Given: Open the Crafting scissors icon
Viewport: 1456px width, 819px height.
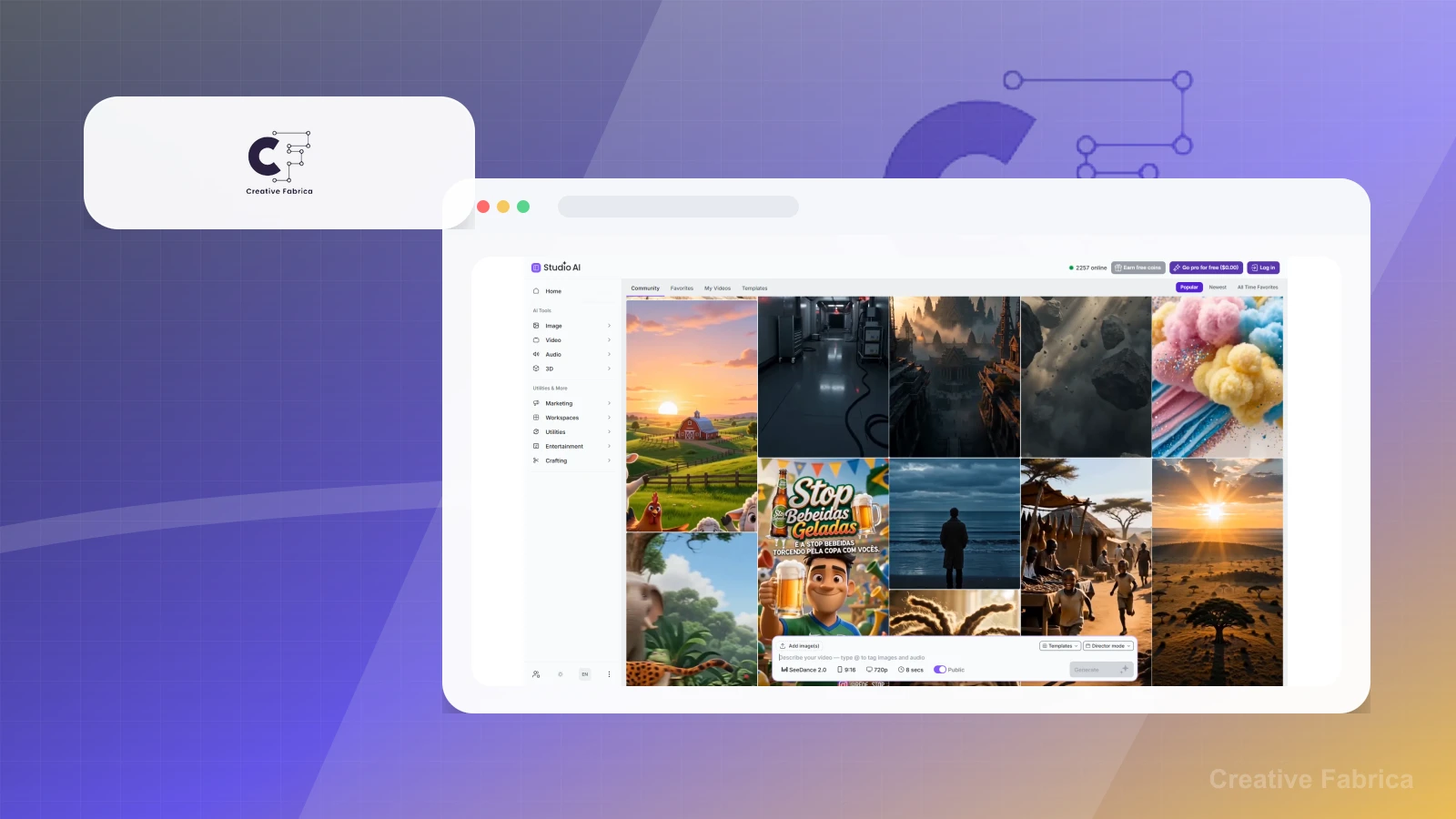Looking at the screenshot, I should pos(536,460).
